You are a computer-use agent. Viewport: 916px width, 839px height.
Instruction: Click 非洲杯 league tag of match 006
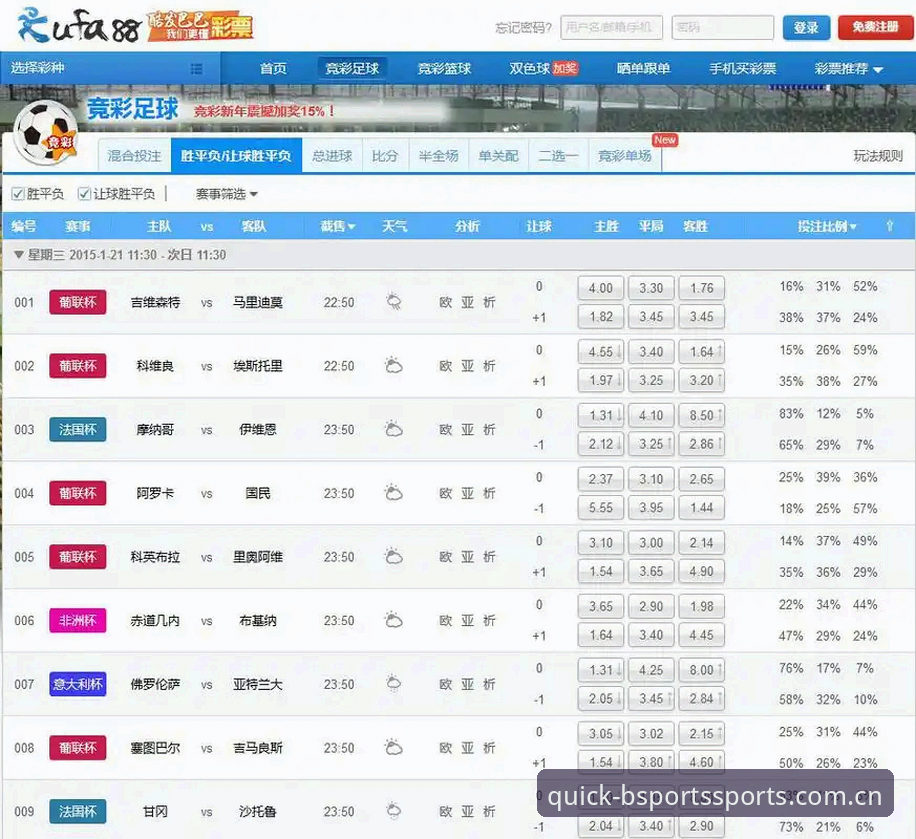pyautogui.click(x=78, y=620)
